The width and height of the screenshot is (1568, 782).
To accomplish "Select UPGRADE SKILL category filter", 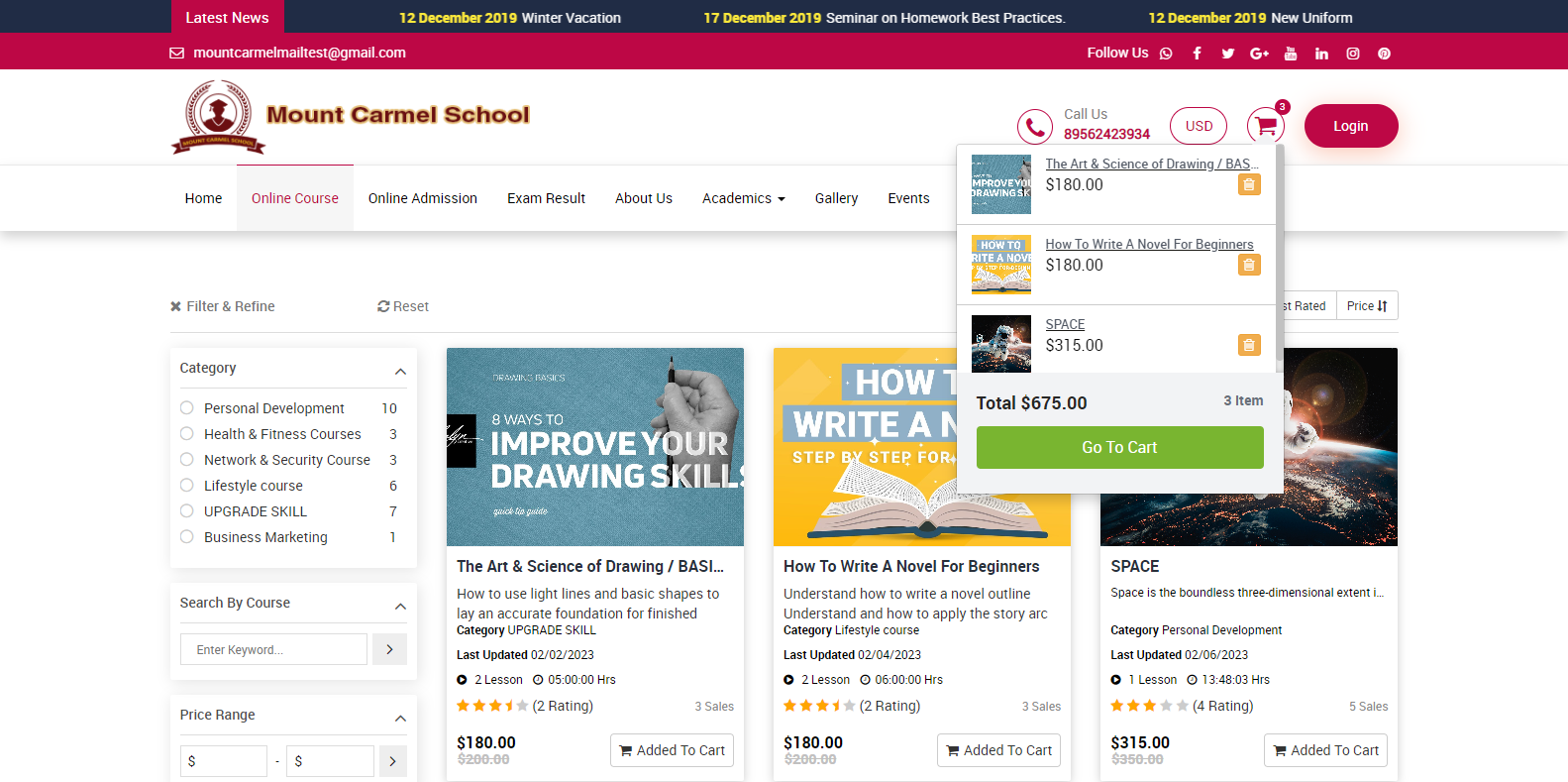I will coord(187,511).
